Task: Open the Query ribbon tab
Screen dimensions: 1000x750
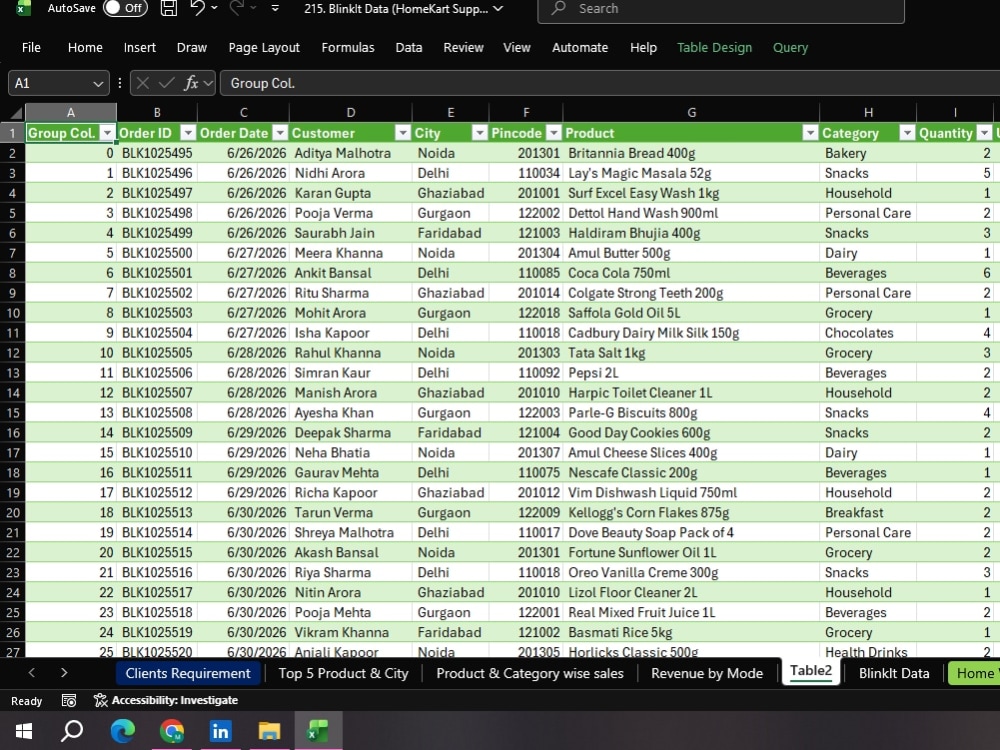Action: 790,47
